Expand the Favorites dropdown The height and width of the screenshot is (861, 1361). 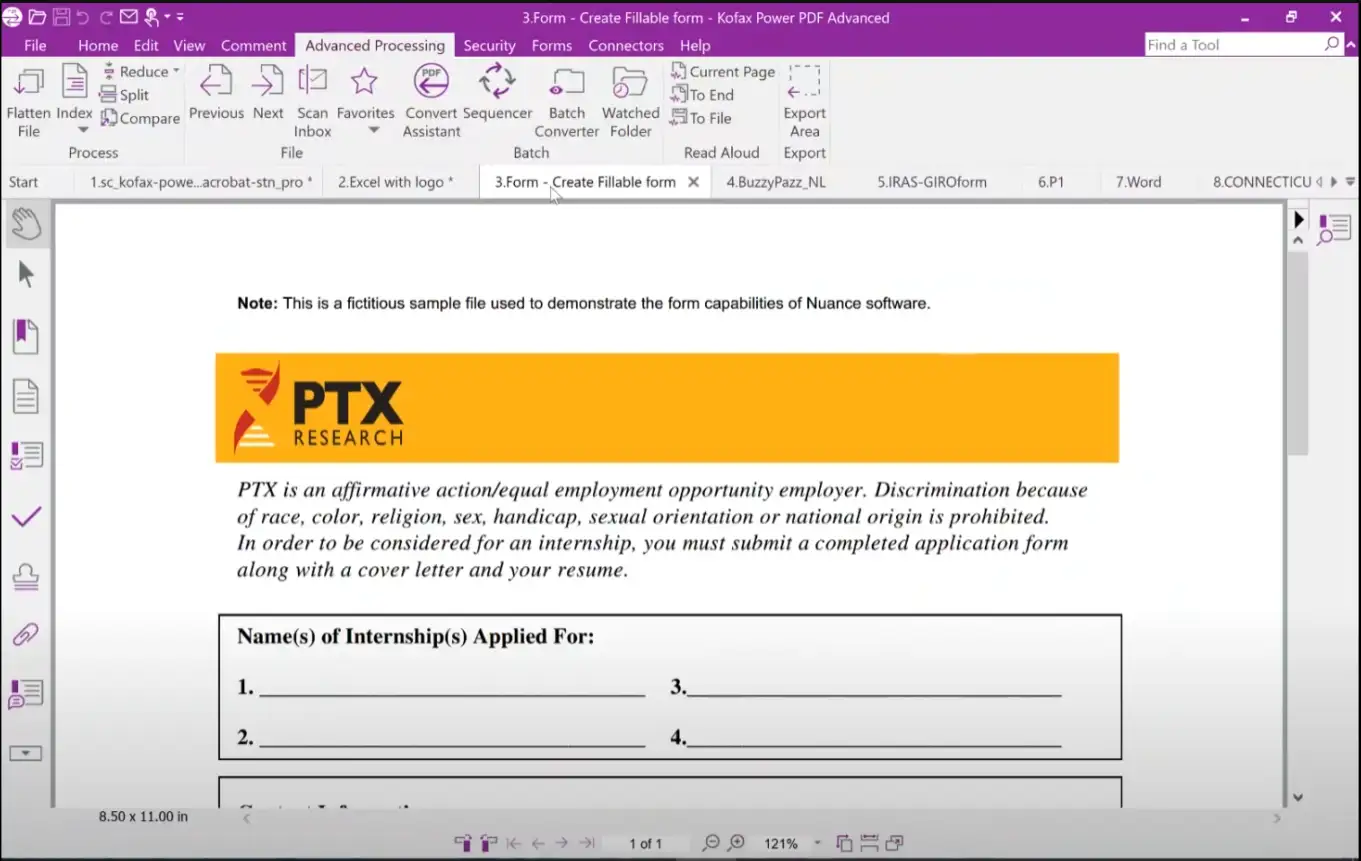click(374, 131)
